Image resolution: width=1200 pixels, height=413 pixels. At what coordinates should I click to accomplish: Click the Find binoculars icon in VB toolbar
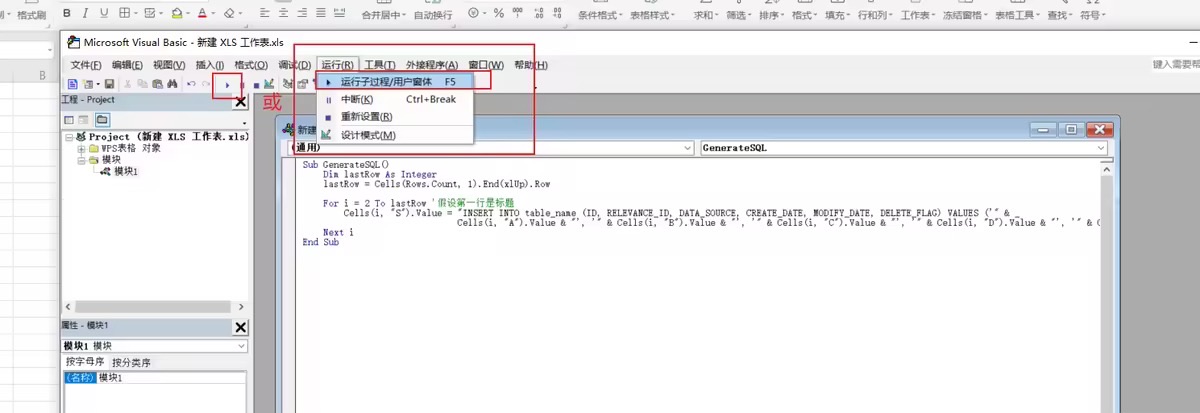pyautogui.click(x=171, y=84)
